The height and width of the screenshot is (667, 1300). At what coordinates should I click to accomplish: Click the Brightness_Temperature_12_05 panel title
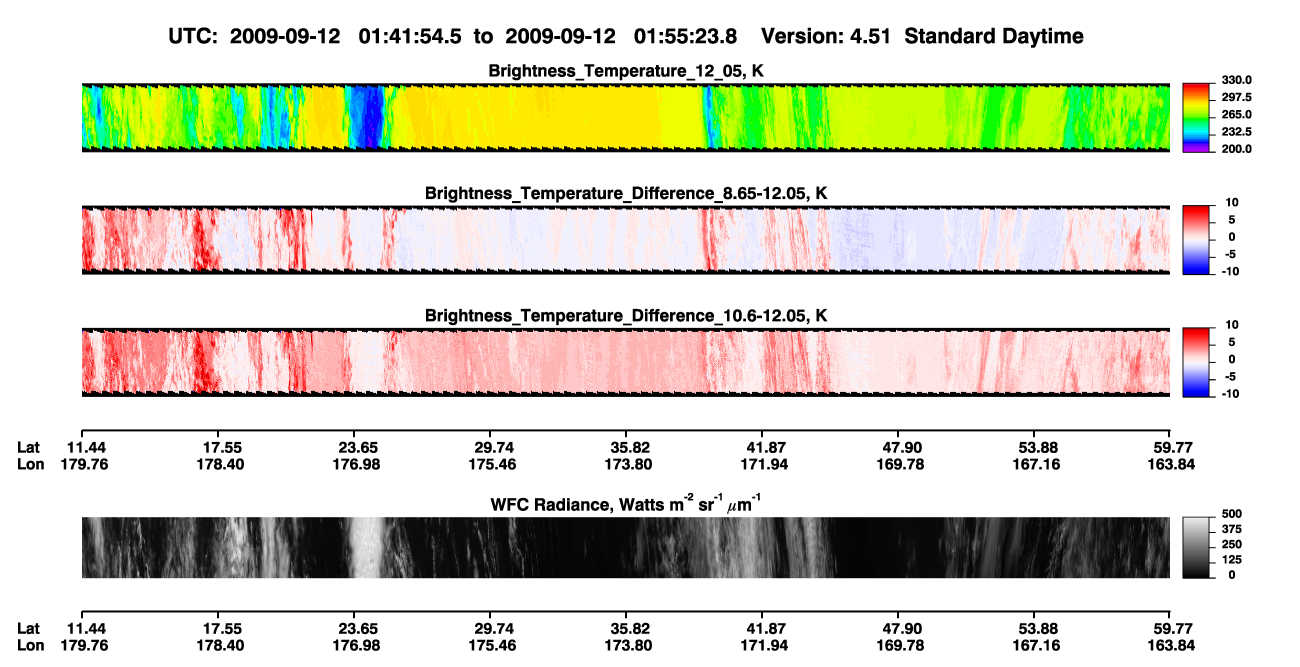[x=626, y=71]
